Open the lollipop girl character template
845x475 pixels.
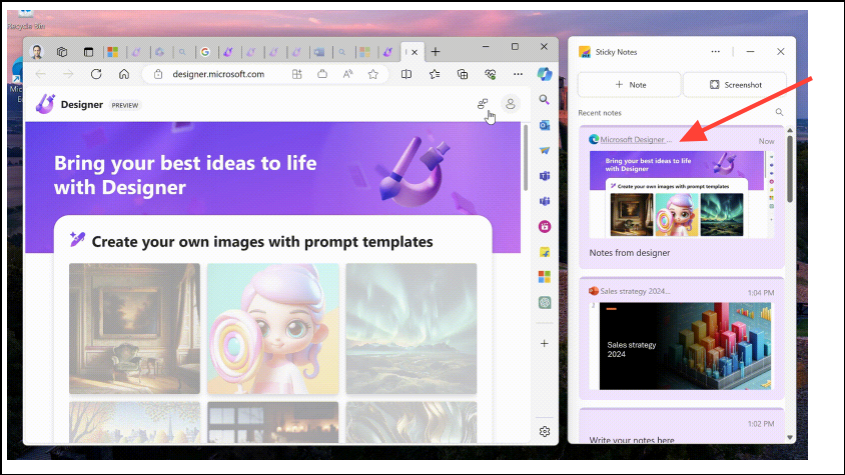click(x=273, y=328)
